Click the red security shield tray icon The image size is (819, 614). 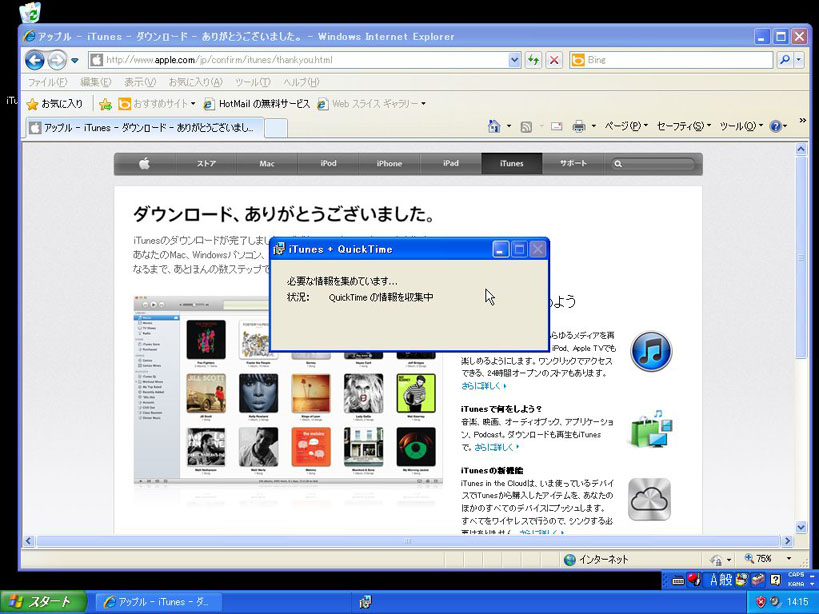(x=760, y=602)
